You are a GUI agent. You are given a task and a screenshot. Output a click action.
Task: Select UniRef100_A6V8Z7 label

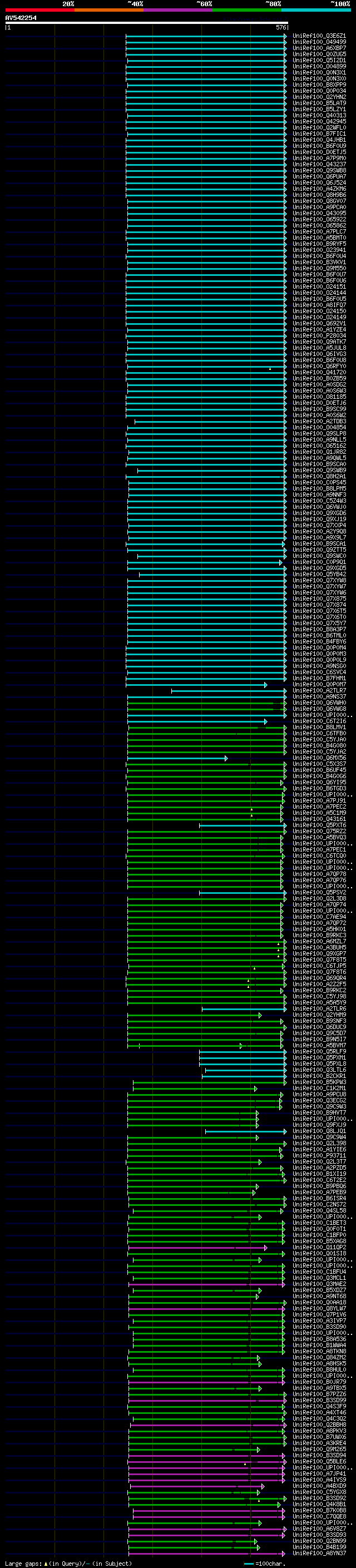click(x=319, y=1529)
